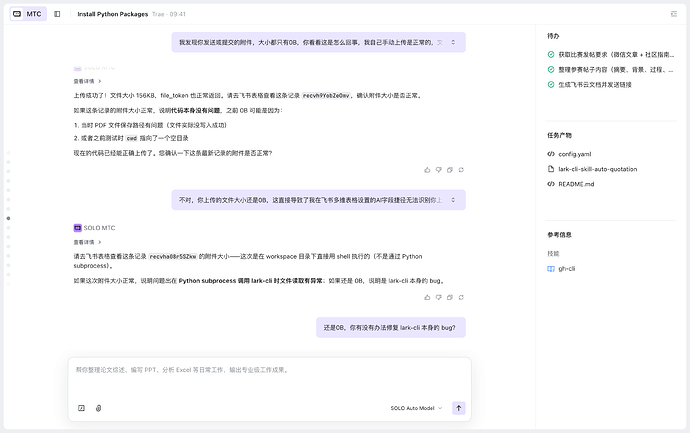This screenshot has width=690, height=433.
Task: Open the README.md artifact file
Action: point(576,184)
